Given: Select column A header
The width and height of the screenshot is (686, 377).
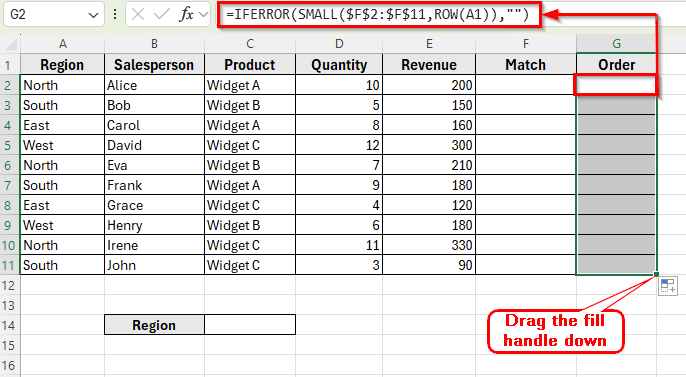Looking at the screenshot, I should point(63,44).
